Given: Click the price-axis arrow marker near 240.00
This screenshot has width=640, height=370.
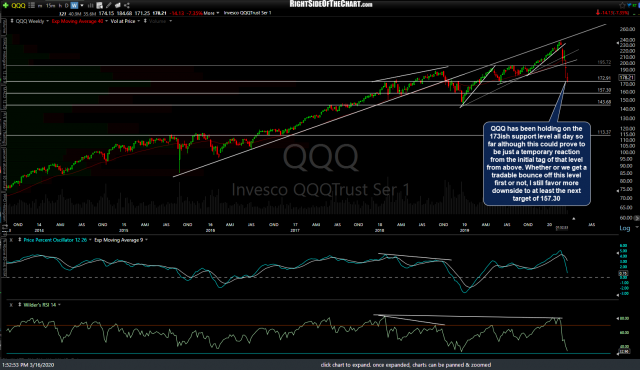Looking at the screenshot, I should click(x=618, y=42).
